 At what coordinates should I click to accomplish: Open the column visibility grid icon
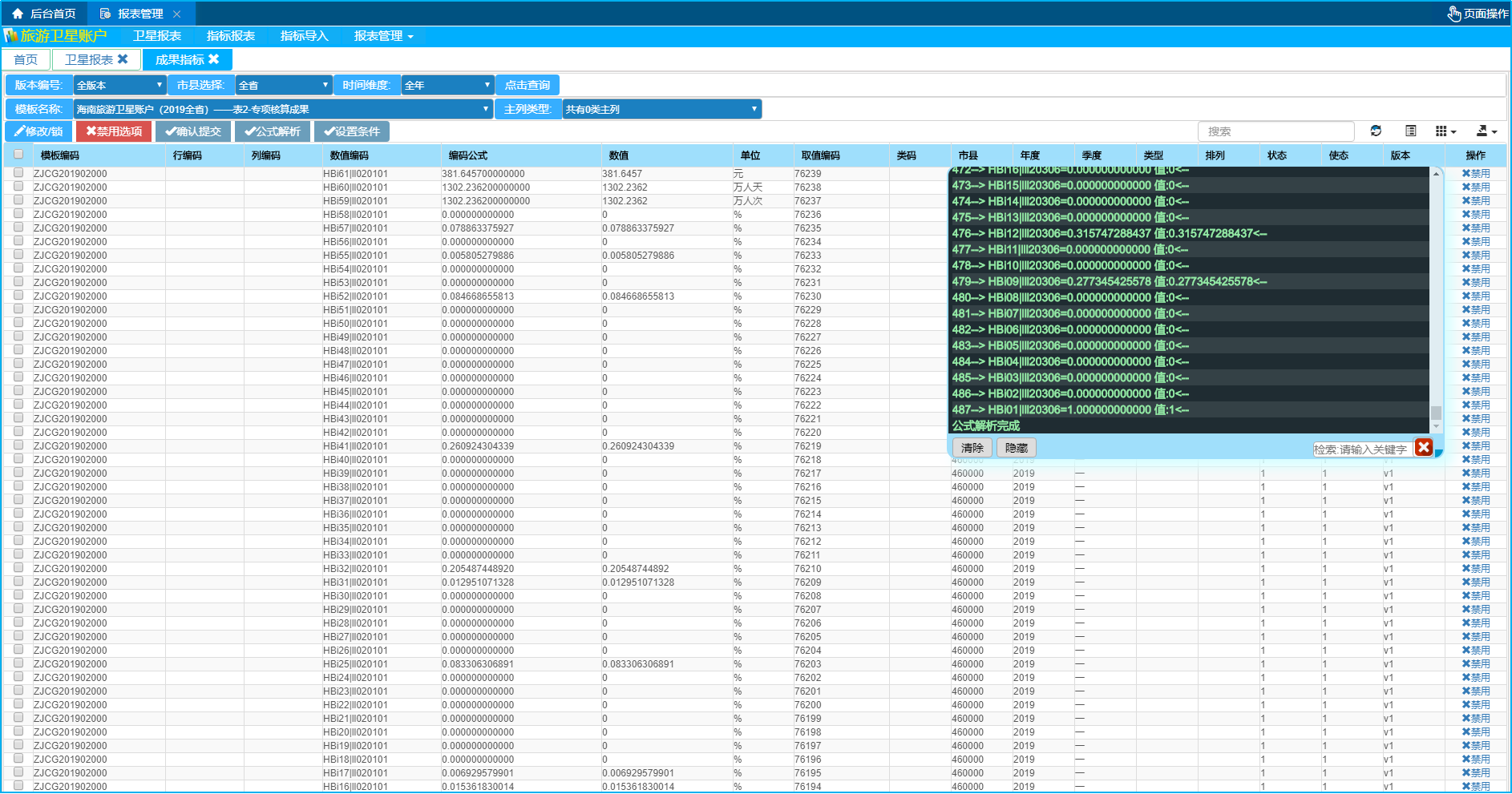pyautogui.click(x=1445, y=131)
